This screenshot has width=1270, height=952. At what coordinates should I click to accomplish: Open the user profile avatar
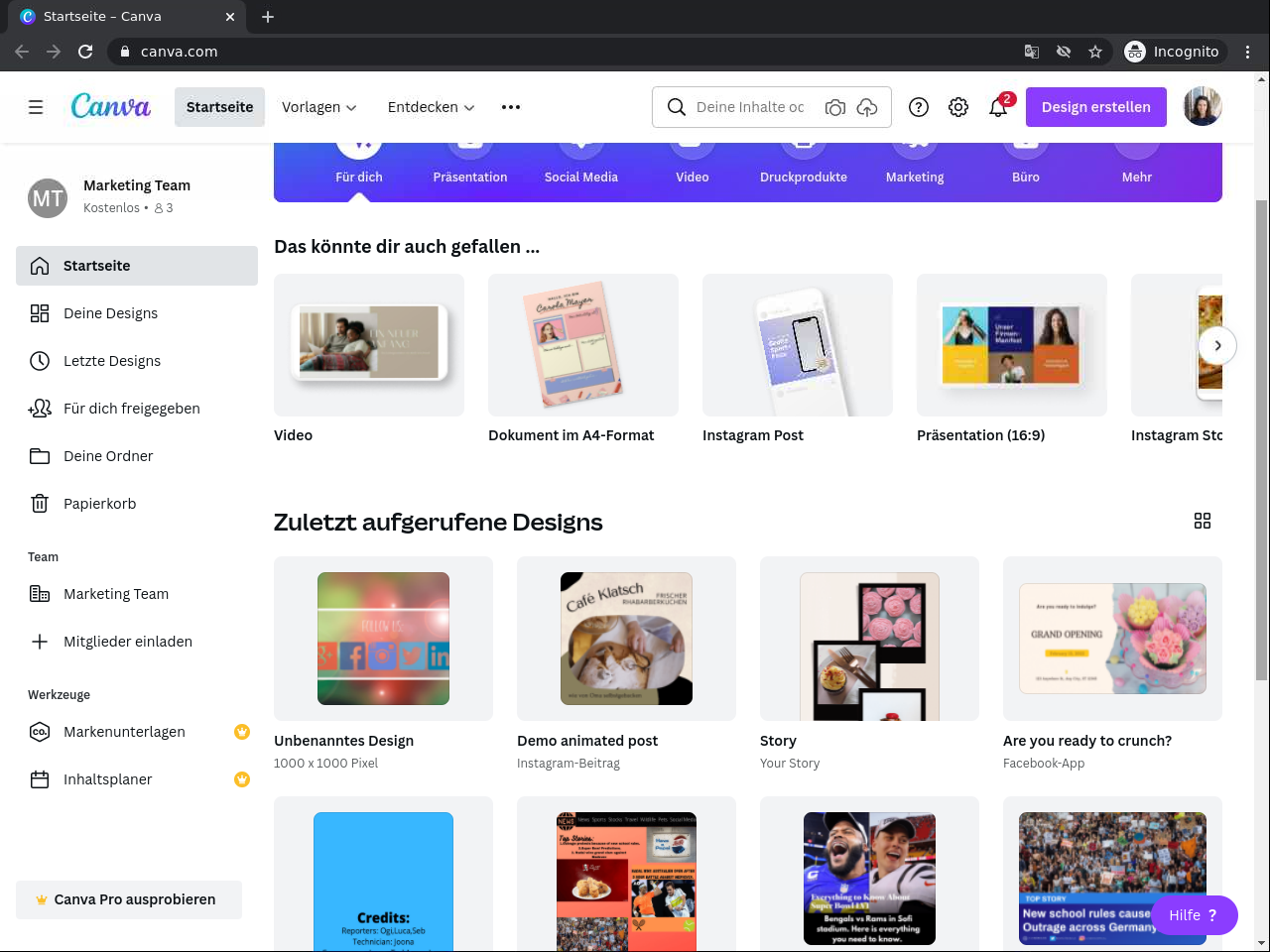click(1203, 107)
